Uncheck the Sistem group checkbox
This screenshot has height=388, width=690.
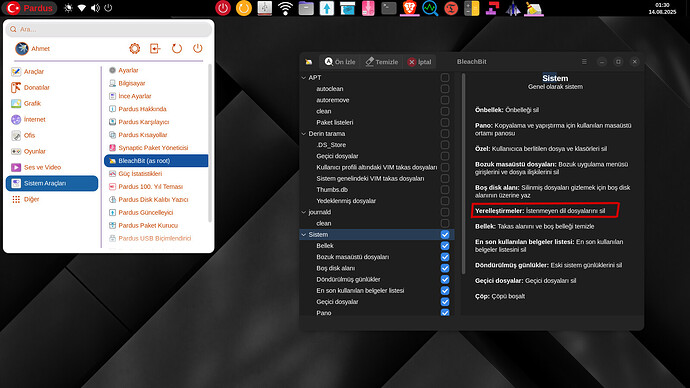[x=445, y=234]
